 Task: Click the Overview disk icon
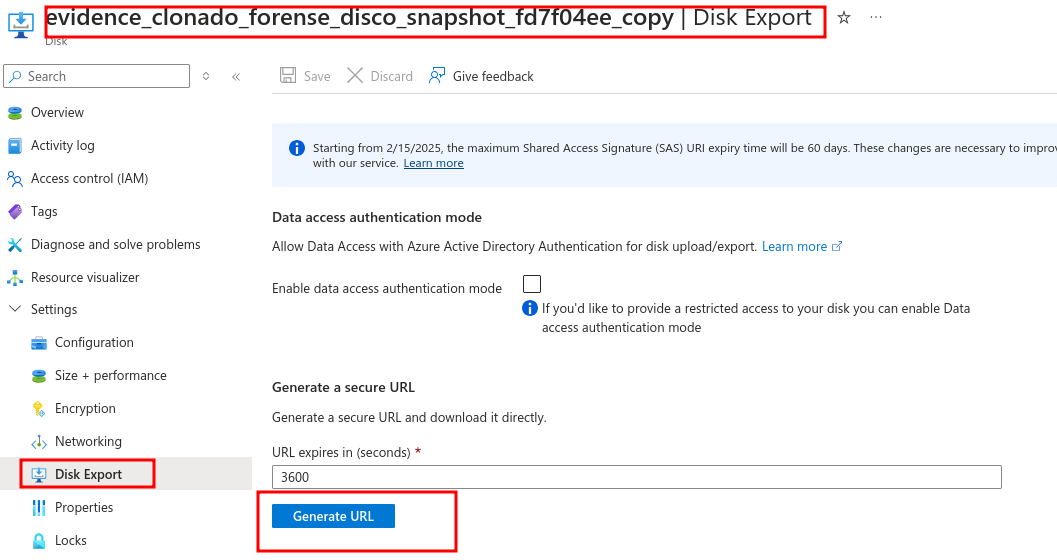click(15, 113)
